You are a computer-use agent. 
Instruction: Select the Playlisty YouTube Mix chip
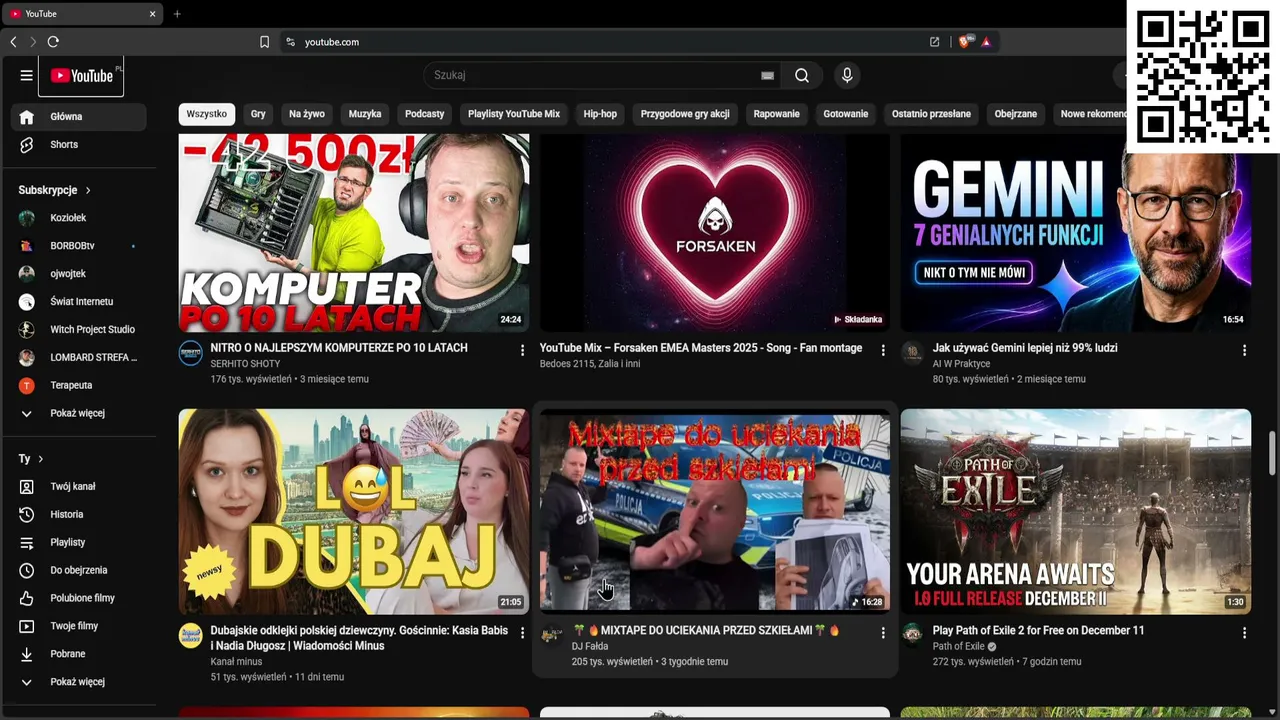tap(514, 114)
